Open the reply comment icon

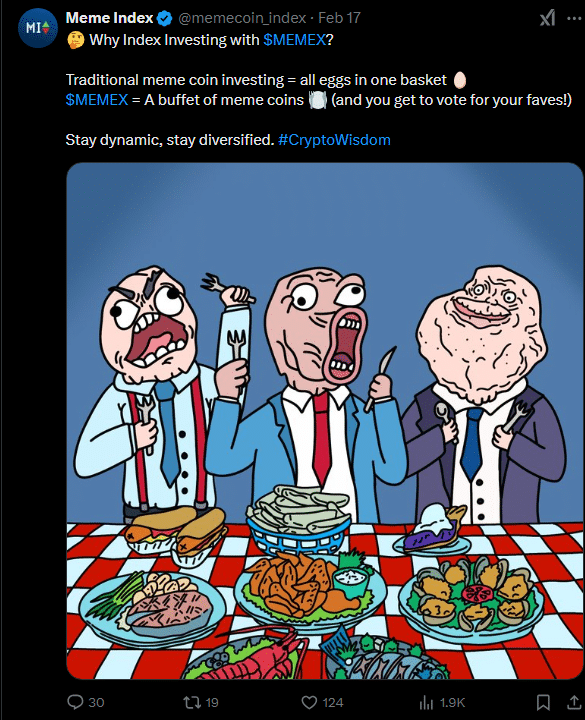[x=75, y=702]
